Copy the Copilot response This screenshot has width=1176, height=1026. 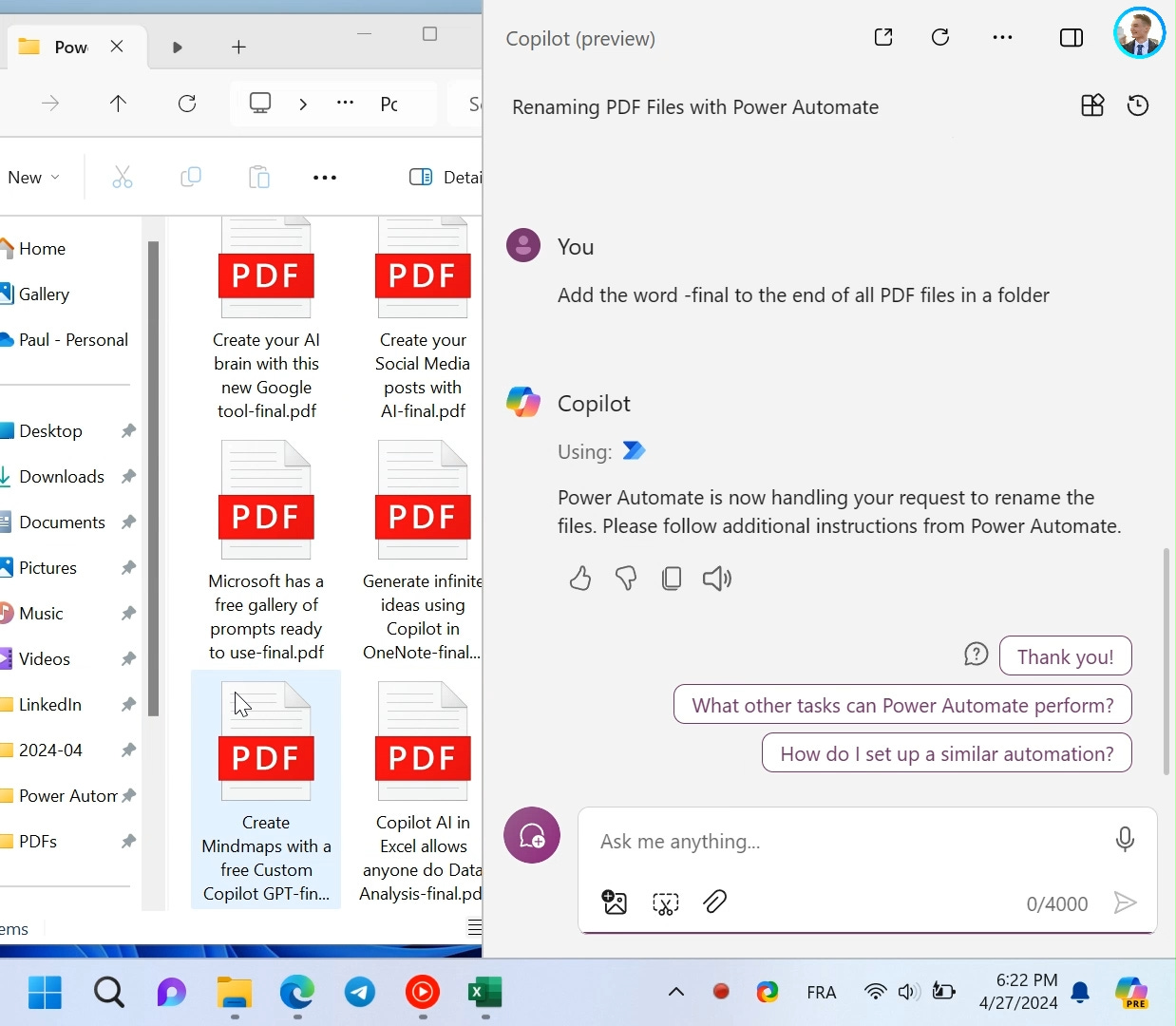click(x=672, y=578)
